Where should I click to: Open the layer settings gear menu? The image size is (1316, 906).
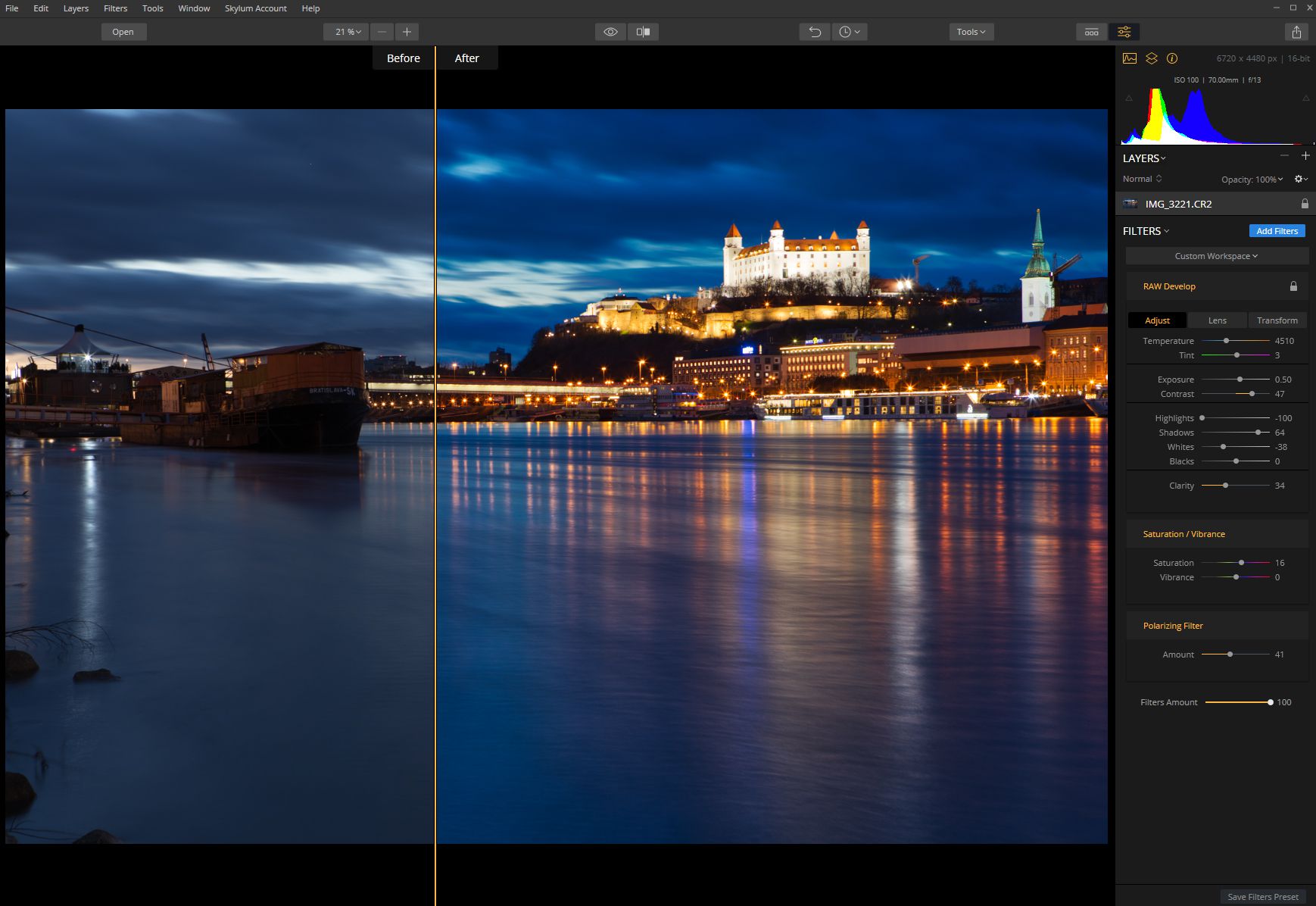click(1301, 179)
